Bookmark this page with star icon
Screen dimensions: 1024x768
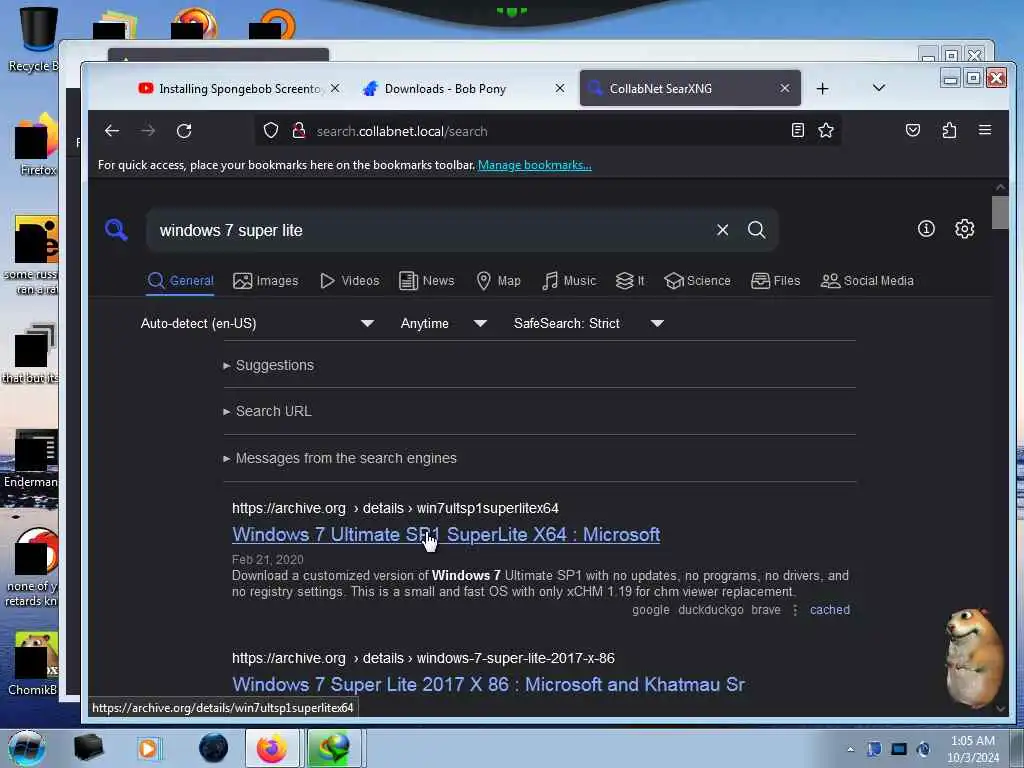tap(826, 131)
